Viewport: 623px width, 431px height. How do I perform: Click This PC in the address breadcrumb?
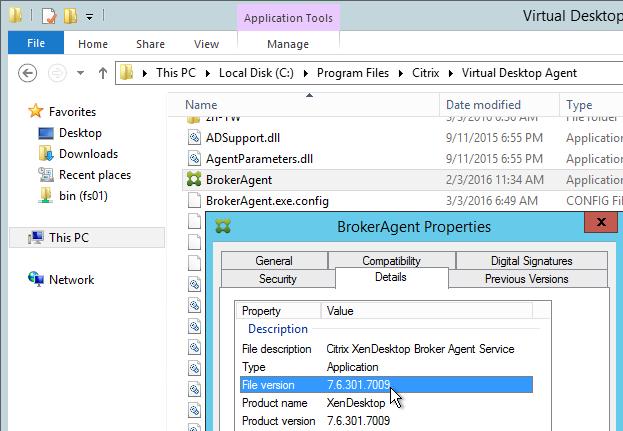coord(176,73)
